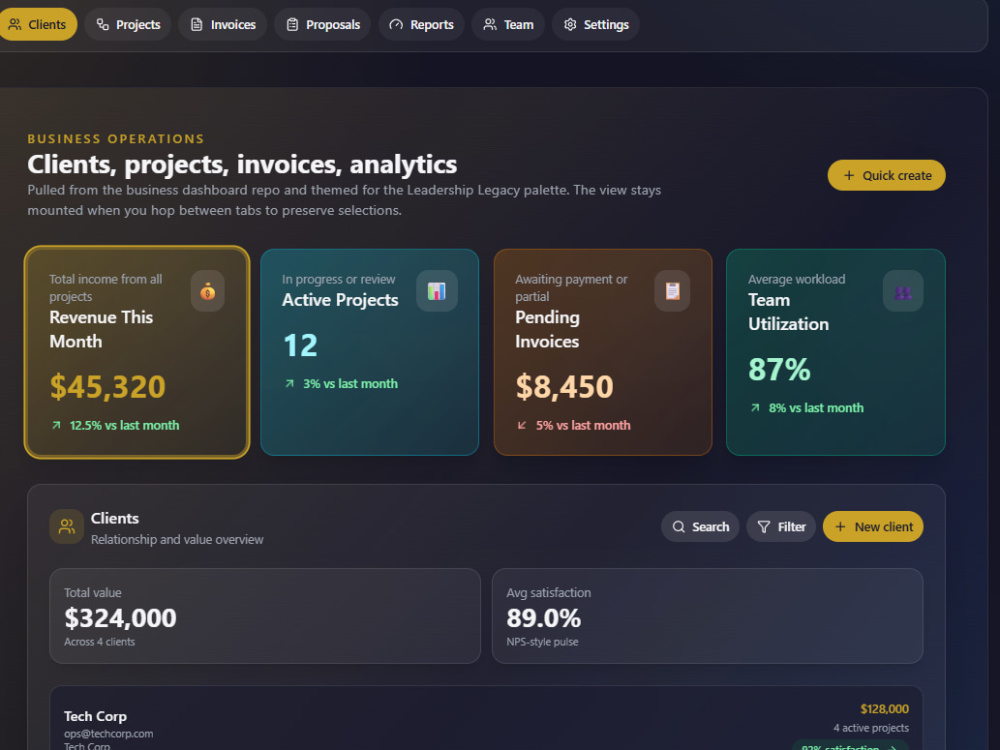Image resolution: width=1000 pixels, height=750 pixels.
Task: Click the BUSINESS OPERATIONS heading label
Action: (116, 139)
